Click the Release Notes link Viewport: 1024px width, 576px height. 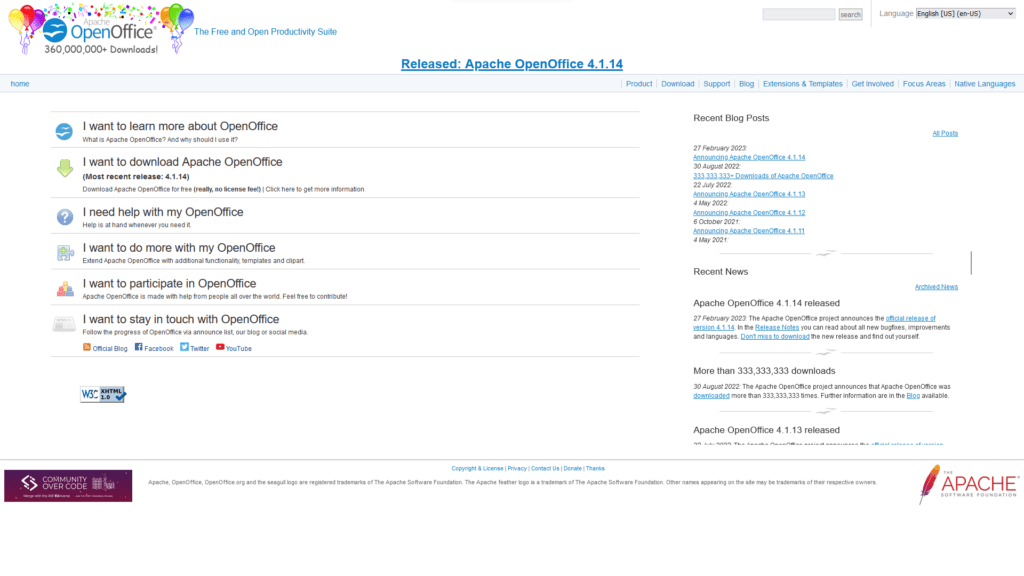(776, 327)
